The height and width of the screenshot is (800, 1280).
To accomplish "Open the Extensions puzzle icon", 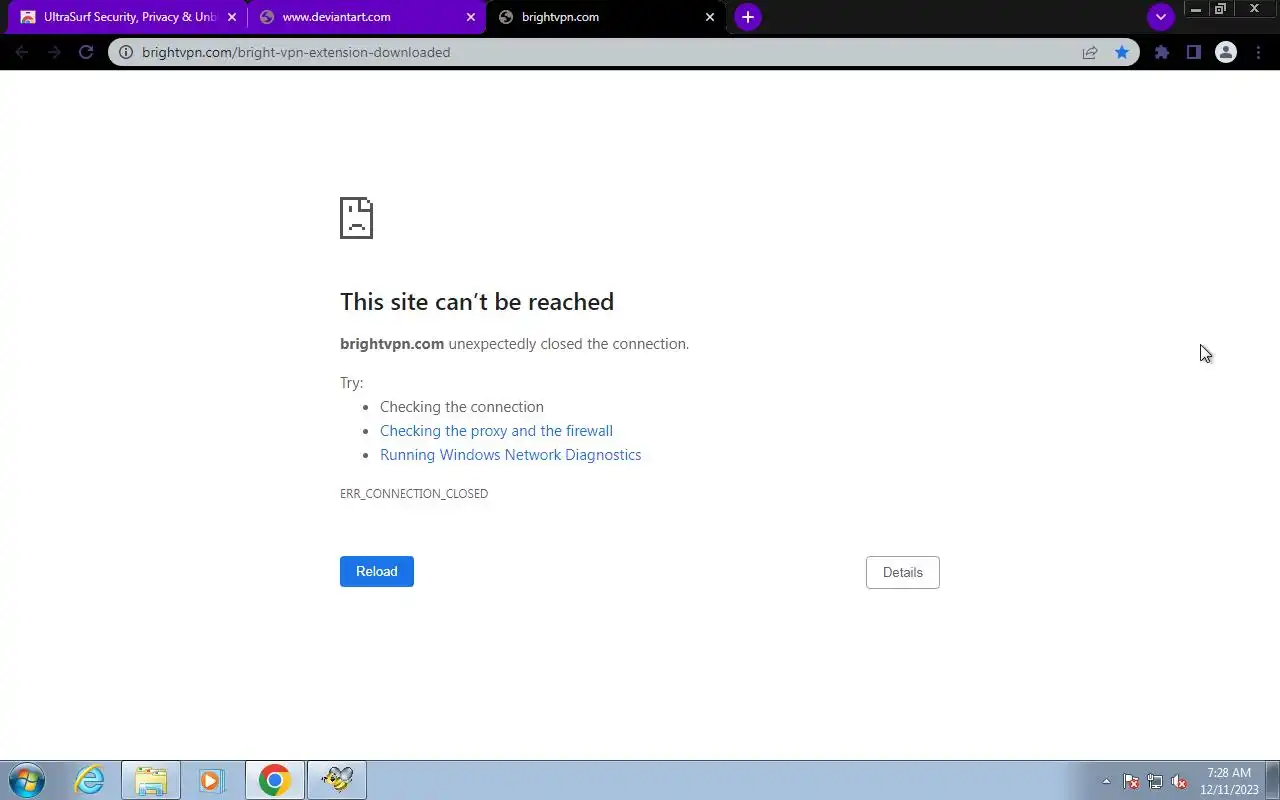I will coord(1162,52).
